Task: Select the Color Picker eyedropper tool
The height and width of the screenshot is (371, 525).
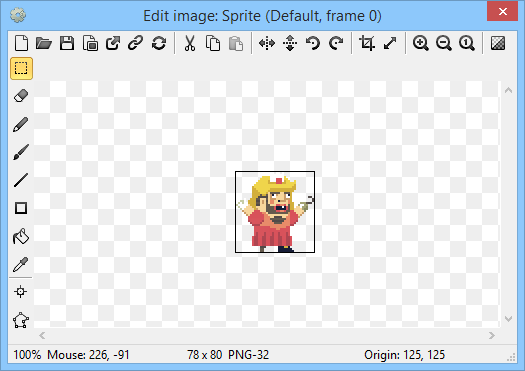Action: (21, 265)
